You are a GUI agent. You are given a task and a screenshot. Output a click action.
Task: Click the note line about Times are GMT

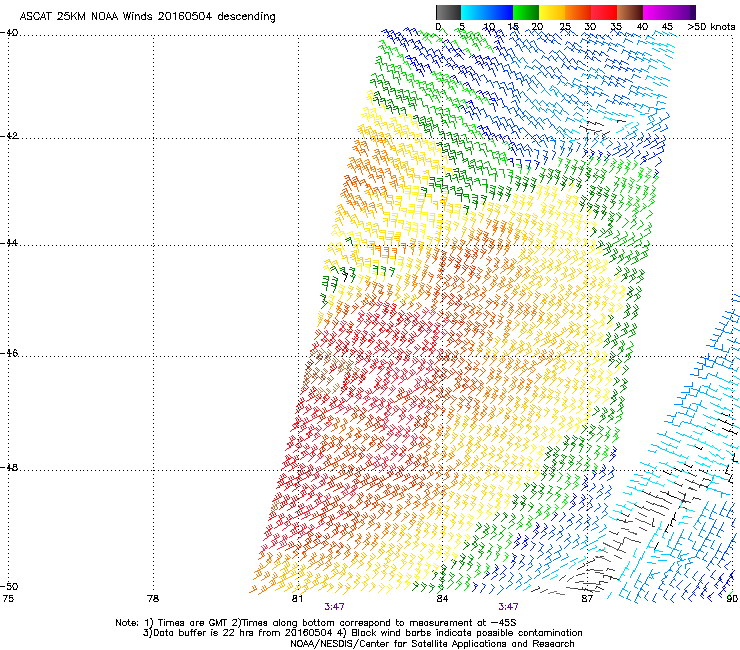coord(316,623)
